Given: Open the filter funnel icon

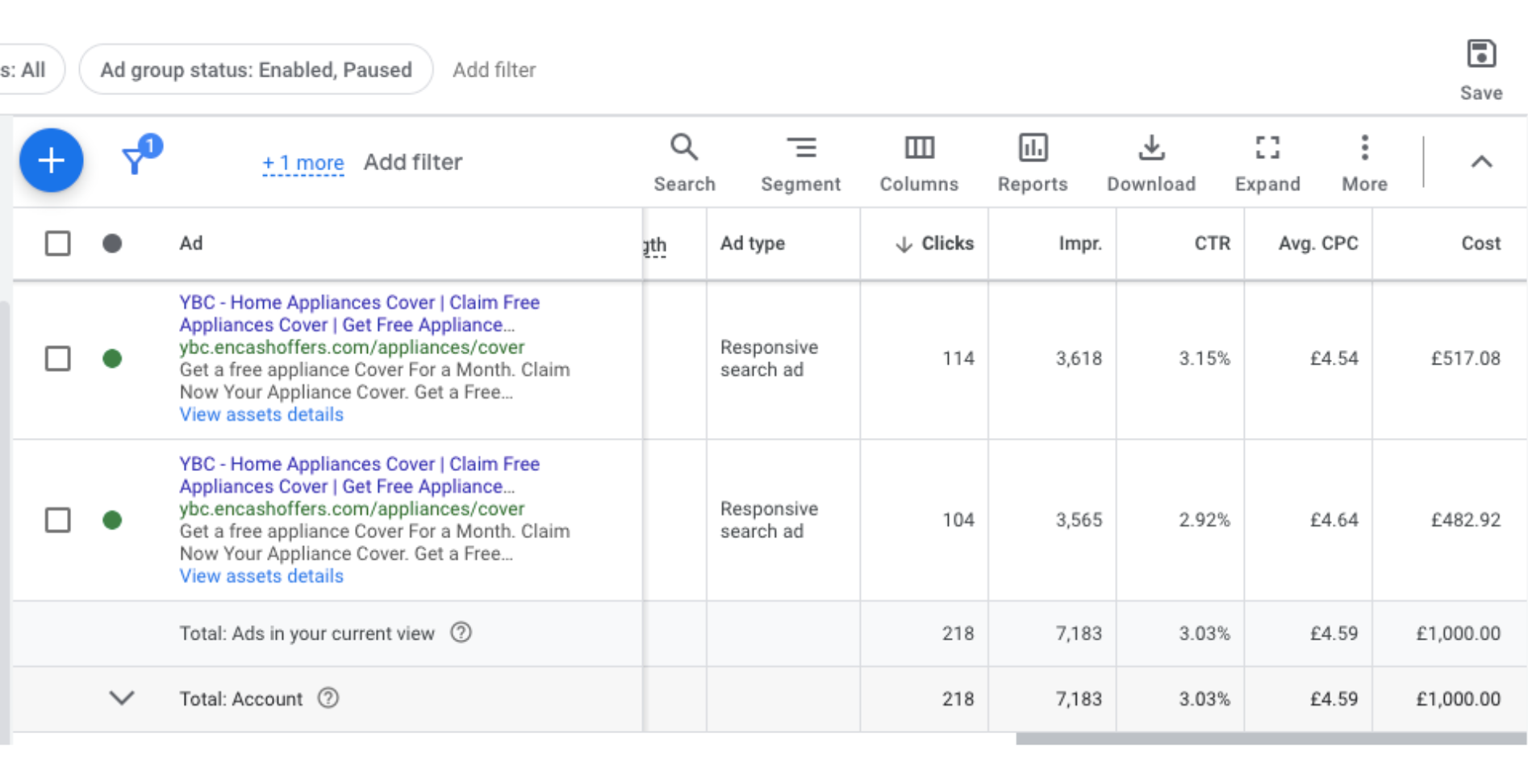Looking at the screenshot, I should coord(135,160).
